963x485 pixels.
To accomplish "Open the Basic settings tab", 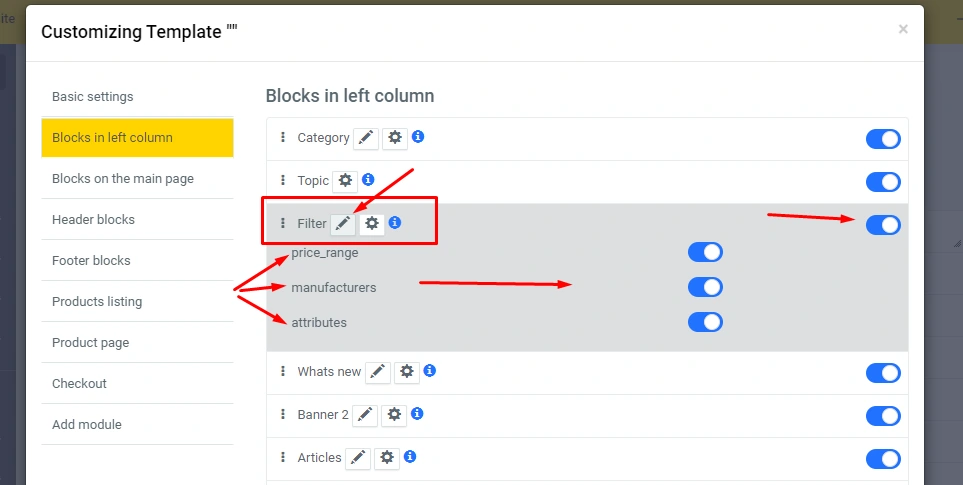I will 93,97.
